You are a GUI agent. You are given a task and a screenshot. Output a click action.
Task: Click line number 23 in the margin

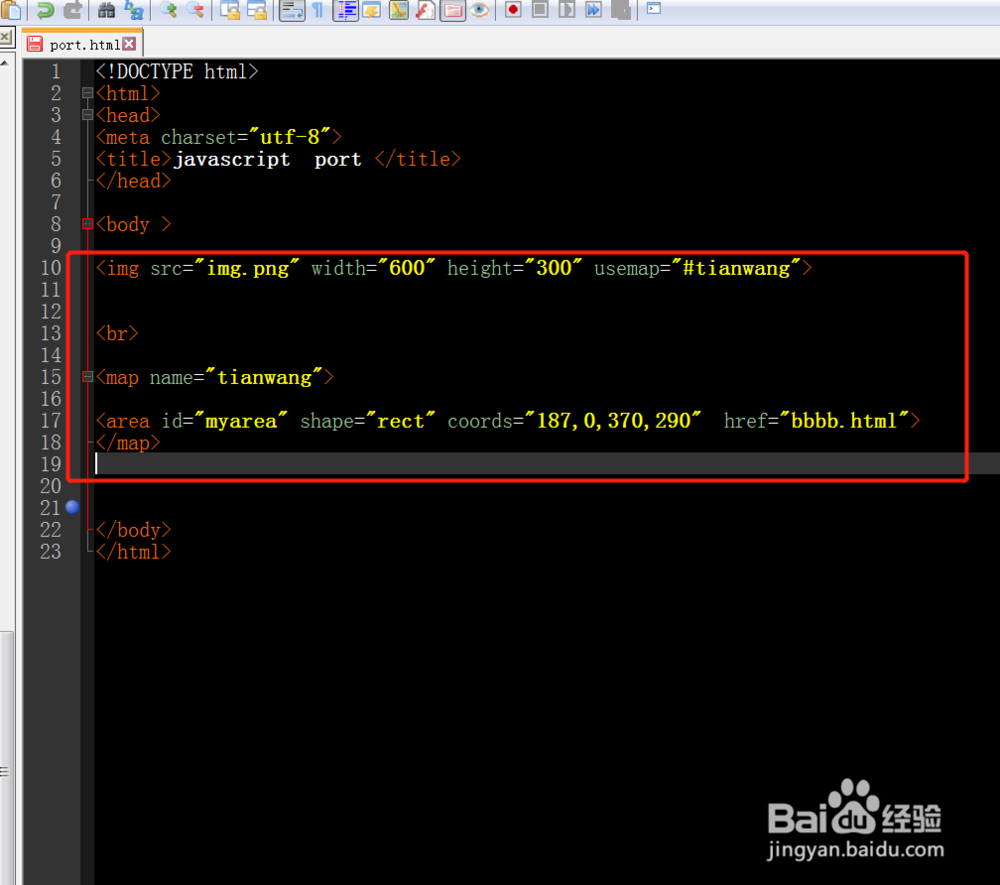(50, 552)
